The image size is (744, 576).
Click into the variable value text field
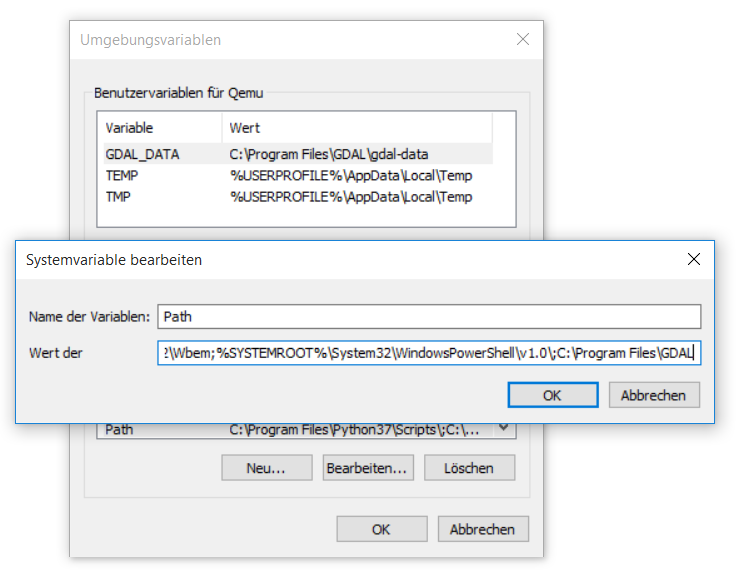(x=429, y=353)
